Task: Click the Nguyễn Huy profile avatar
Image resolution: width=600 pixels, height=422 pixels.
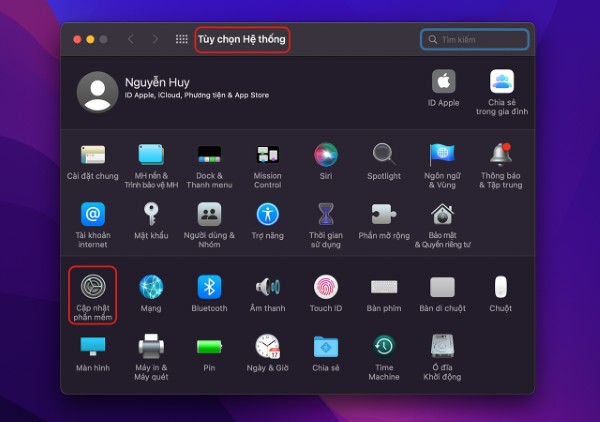Action: [x=97, y=93]
